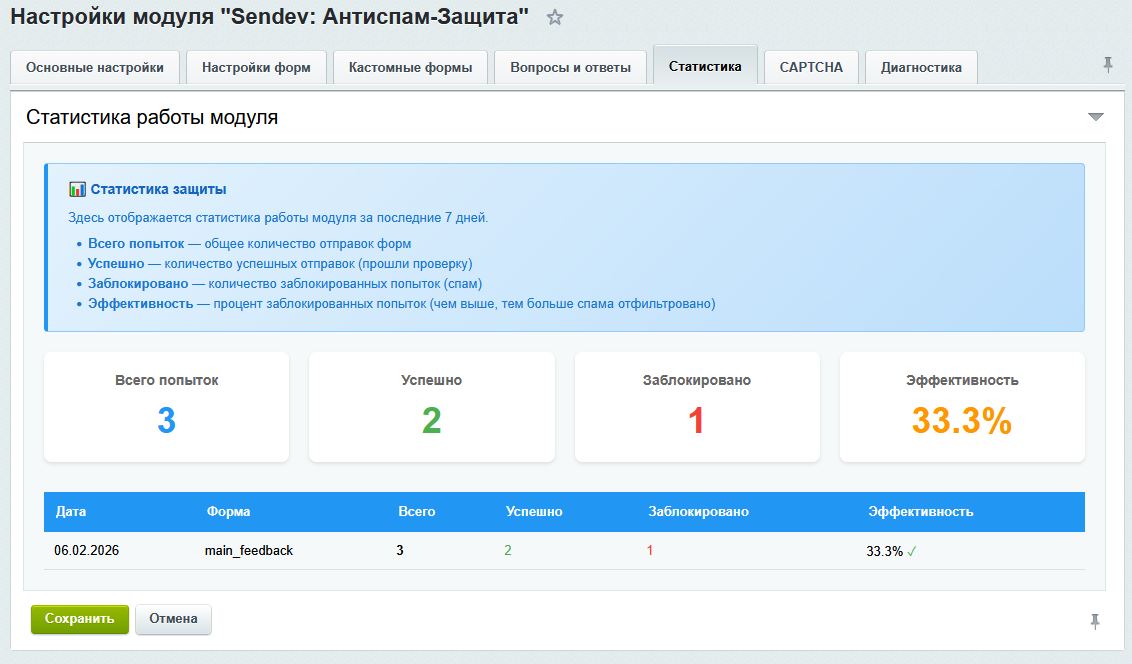Select the Кастомные формы tab
This screenshot has width=1132, height=664.
coord(410,66)
